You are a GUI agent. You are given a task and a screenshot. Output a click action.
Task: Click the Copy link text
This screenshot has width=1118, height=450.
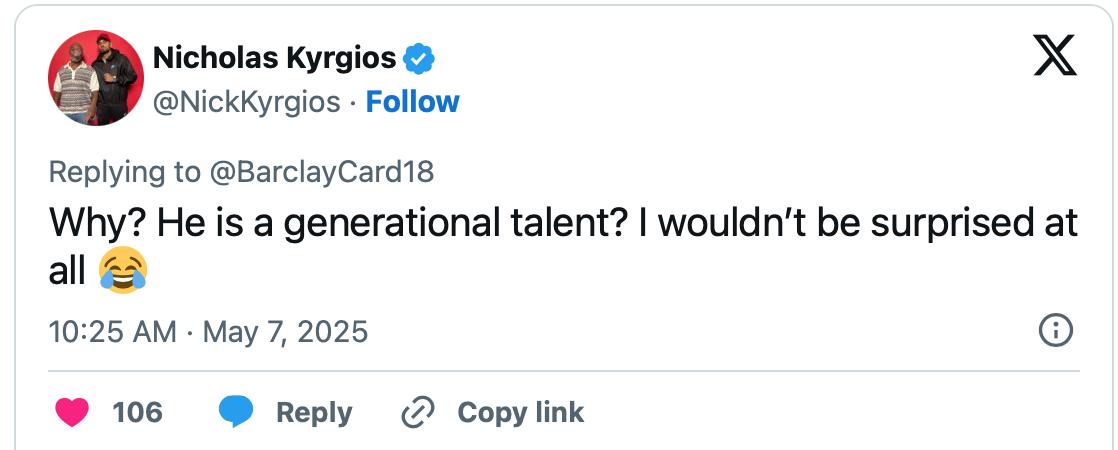click(520, 412)
